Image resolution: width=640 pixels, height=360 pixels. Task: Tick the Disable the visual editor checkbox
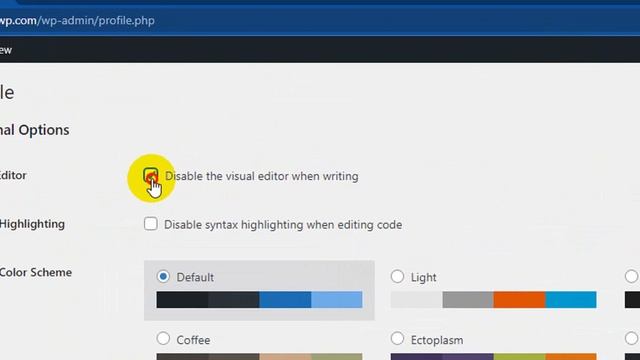(151, 176)
